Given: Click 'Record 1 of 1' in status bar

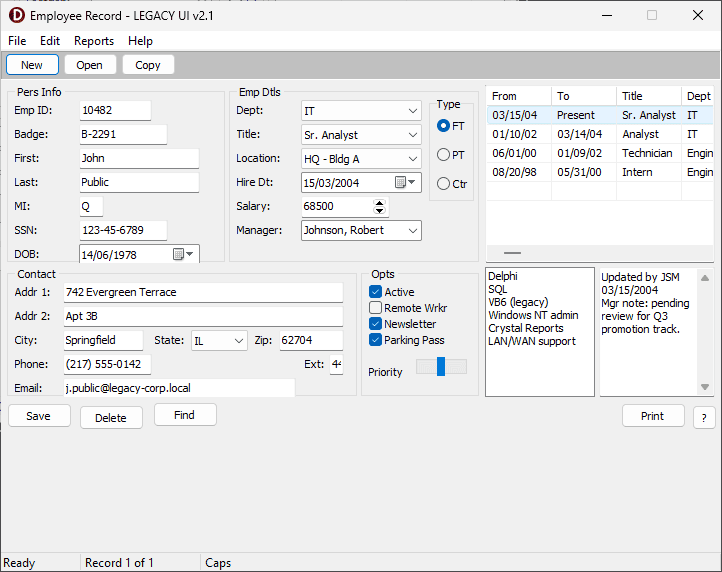Looking at the screenshot, I should [x=119, y=563].
